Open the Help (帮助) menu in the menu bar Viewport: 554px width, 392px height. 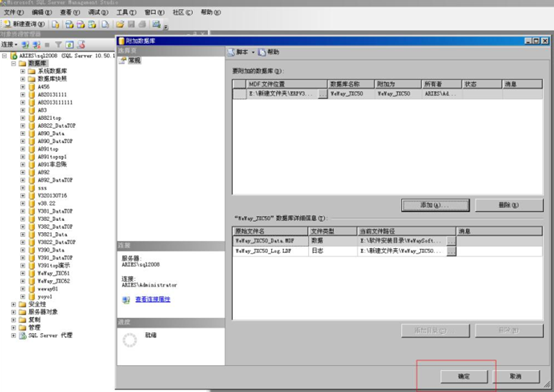click(x=211, y=12)
